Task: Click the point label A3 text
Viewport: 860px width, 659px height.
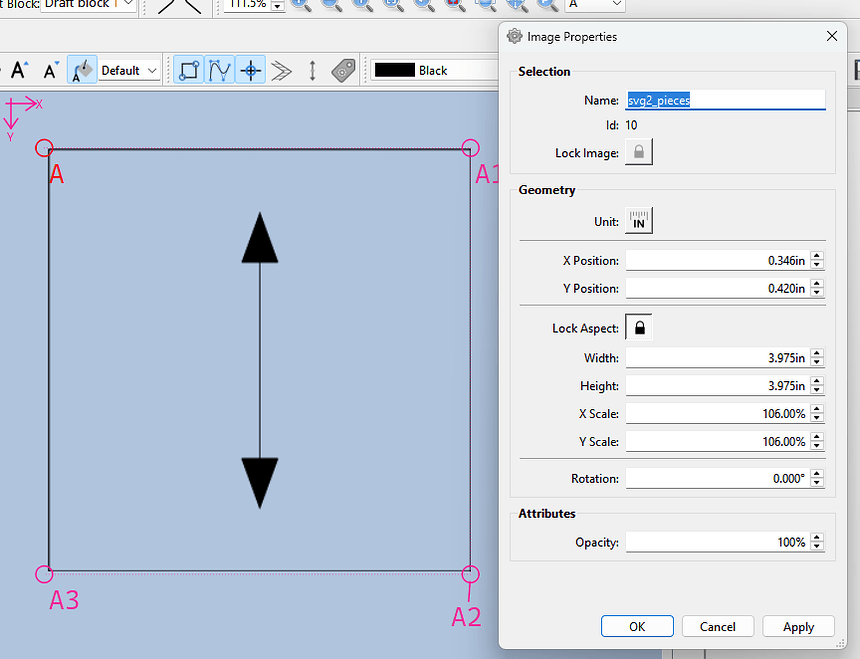Action: pyautogui.click(x=64, y=600)
